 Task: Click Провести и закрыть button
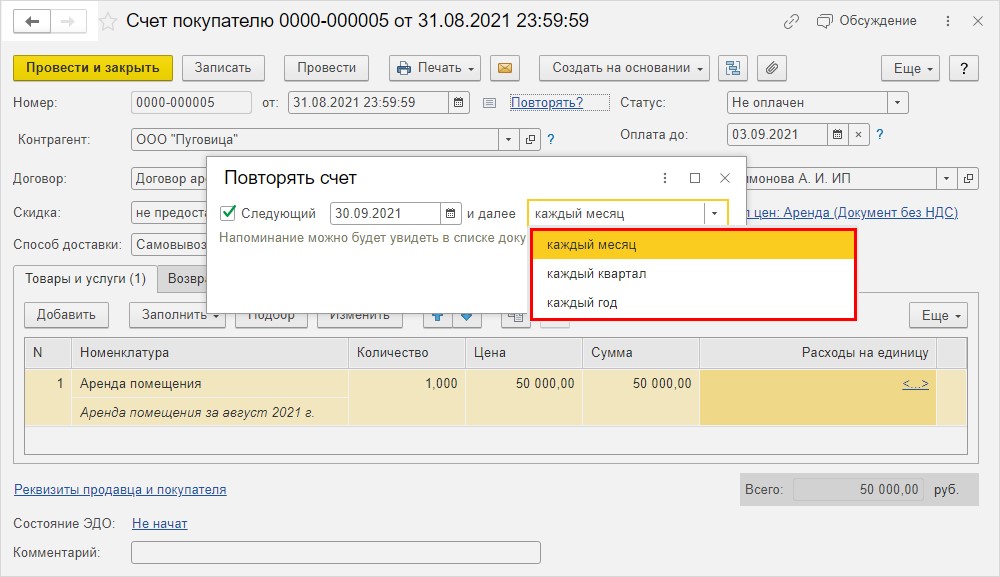click(93, 68)
